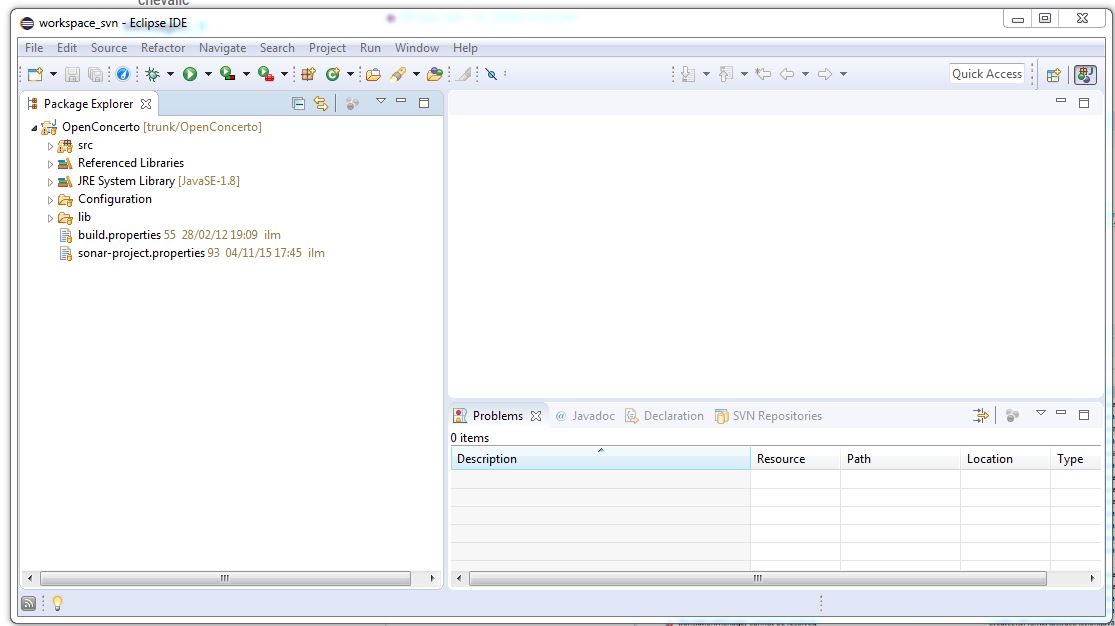Open Search flashlight dropdown arrow
The height and width of the screenshot is (626, 1115).
tap(417, 74)
